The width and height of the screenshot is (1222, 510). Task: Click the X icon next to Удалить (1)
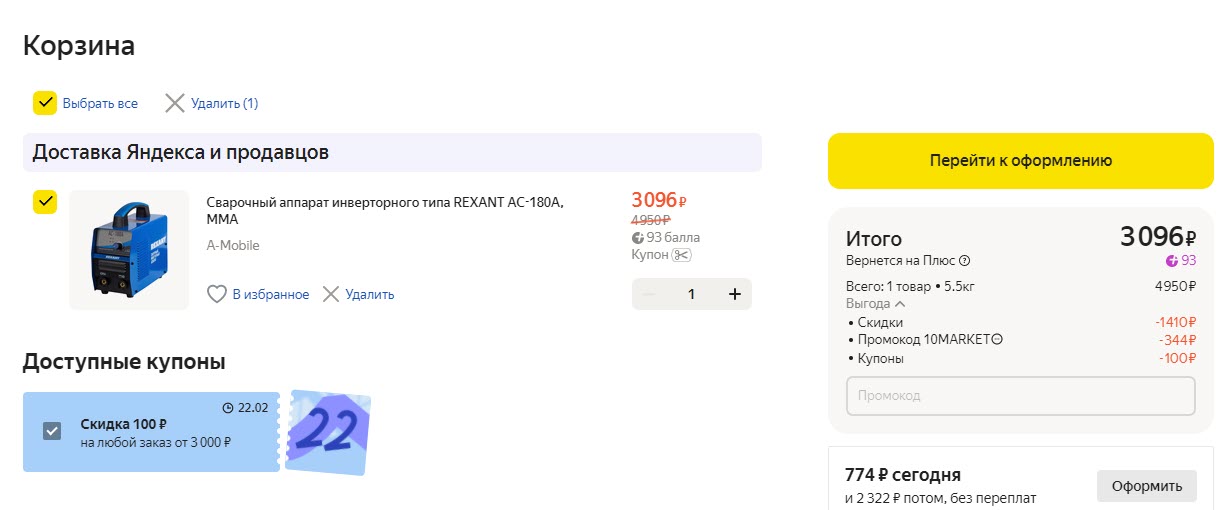click(x=175, y=103)
